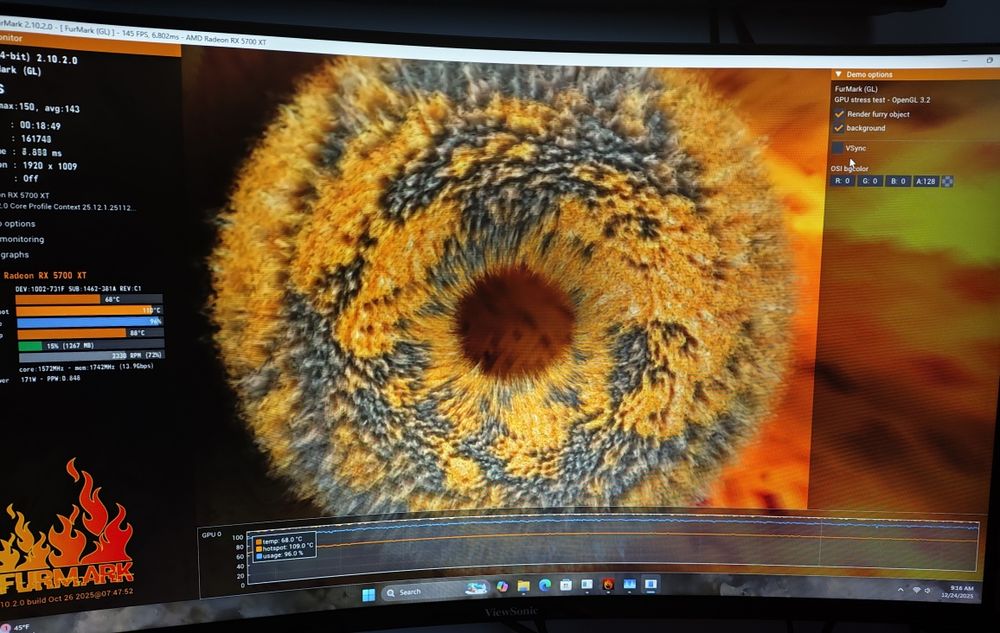Viewport: 1000px width, 633px height.
Task: Uncheck the Render furry object checkbox
Action: pos(839,114)
